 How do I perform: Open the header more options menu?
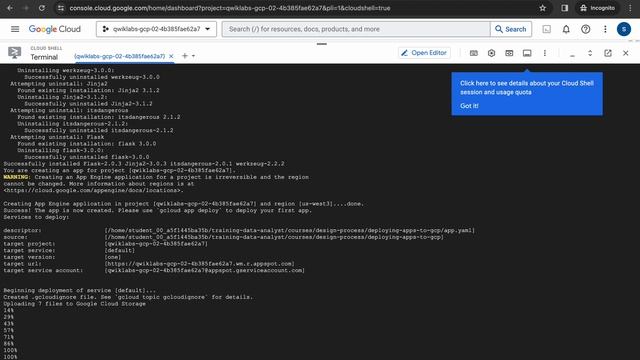click(605, 29)
